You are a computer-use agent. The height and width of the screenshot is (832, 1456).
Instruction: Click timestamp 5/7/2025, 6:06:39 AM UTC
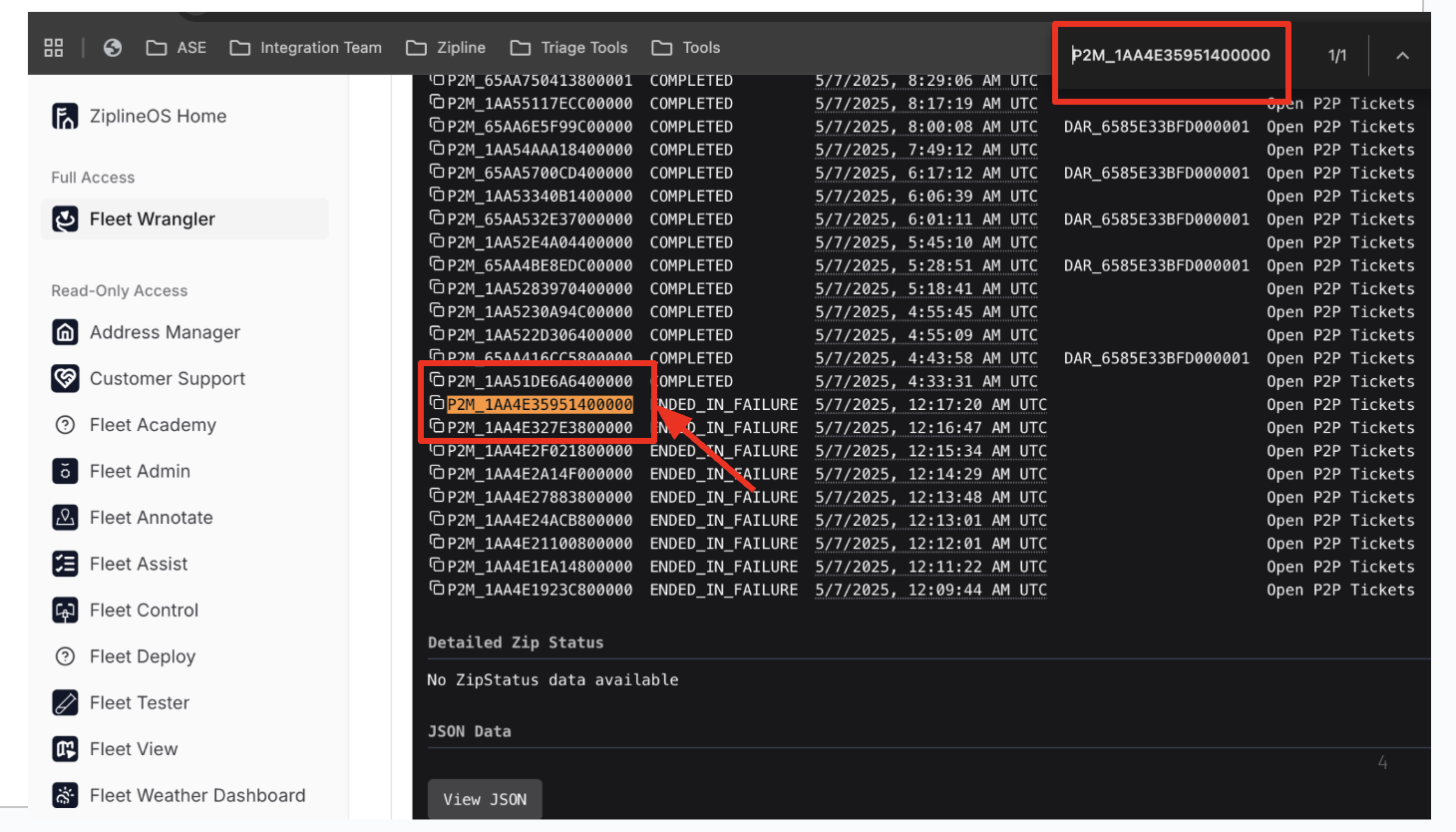[926, 197]
